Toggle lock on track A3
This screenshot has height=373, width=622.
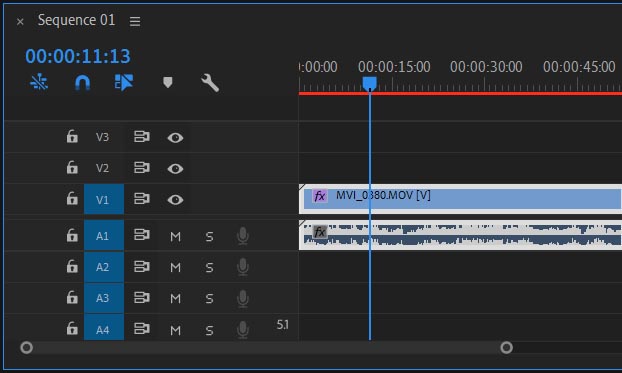[72, 297]
